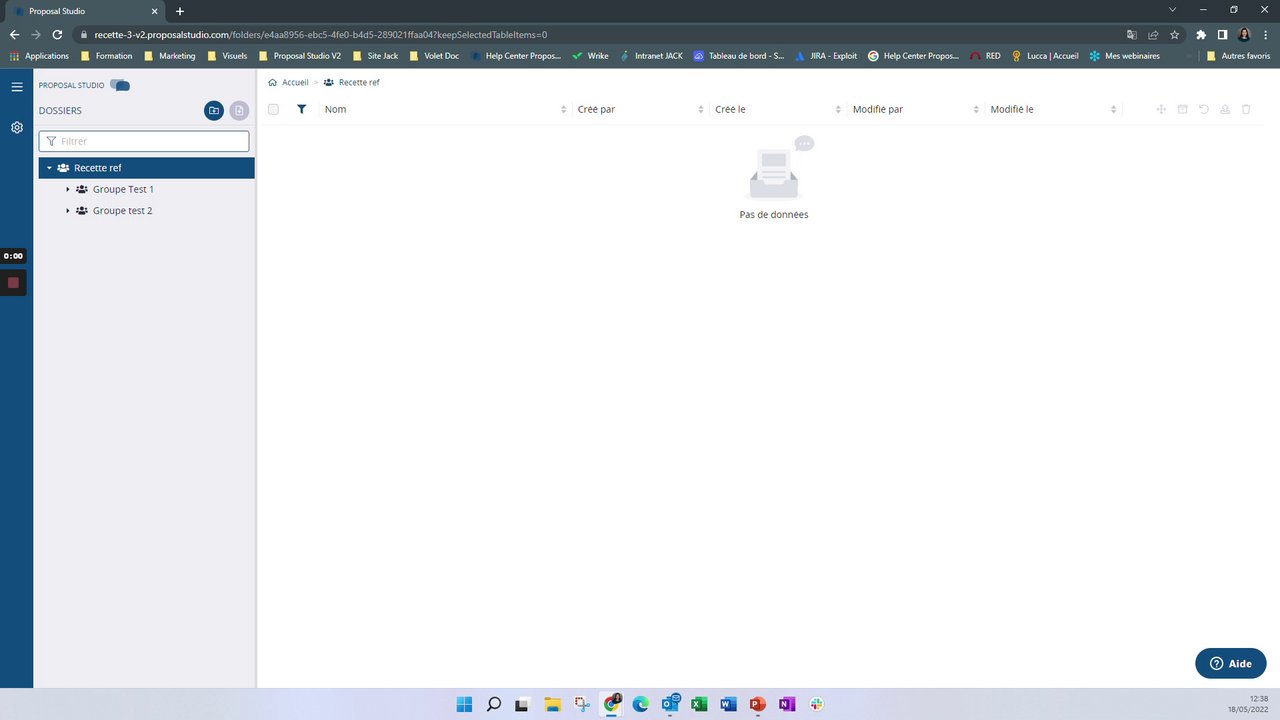1280x720 pixels.
Task: Open OneNote from the taskbar
Action: point(787,704)
